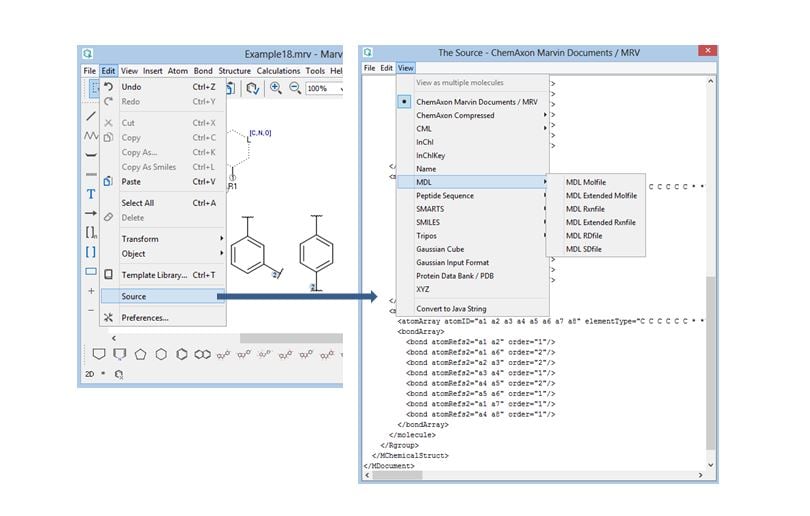The height and width of the screenshot is (516, 810).
Task: Pick the benzene ring template
Action: [182, 354]
